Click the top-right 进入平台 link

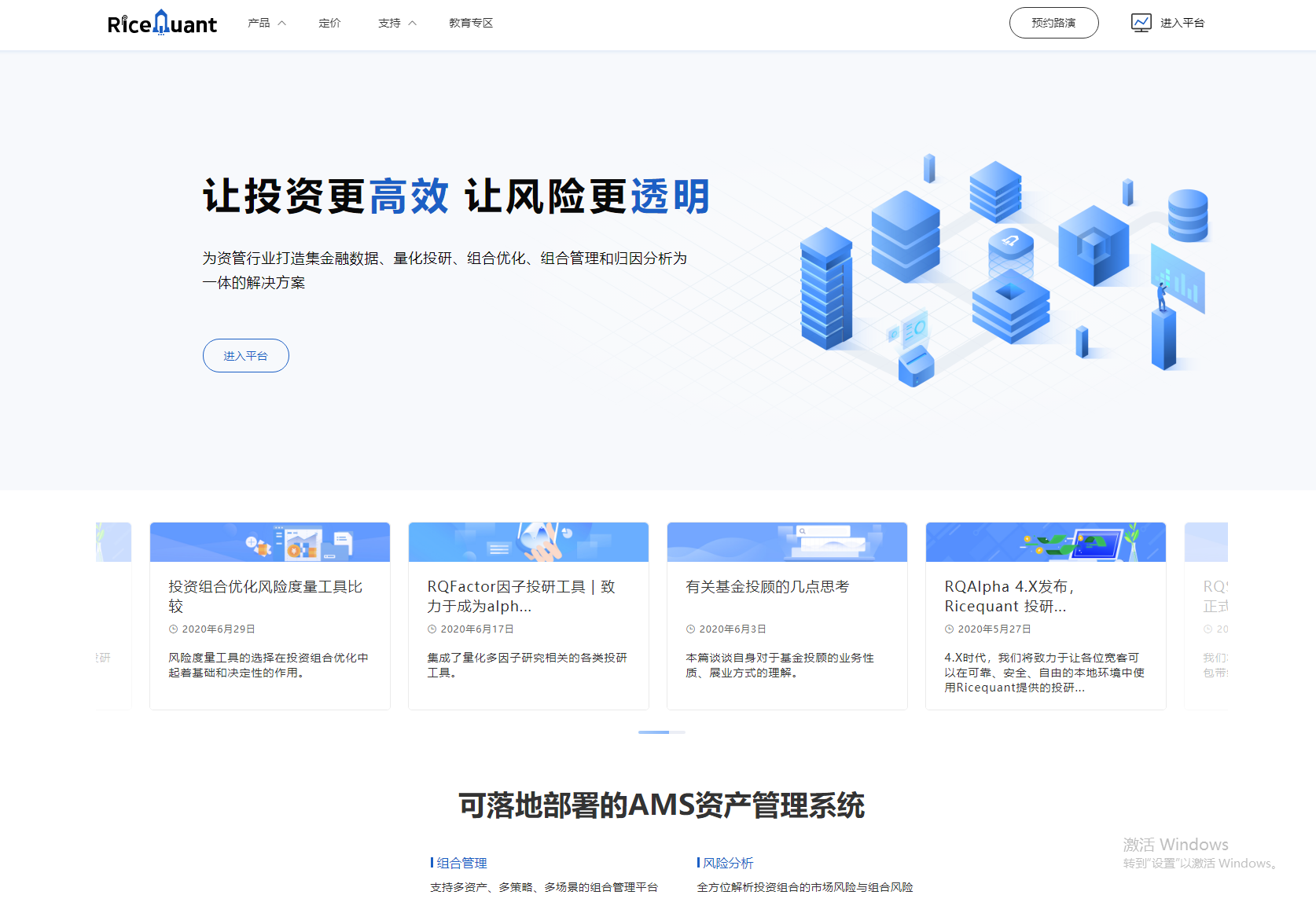tap(1183, 23)
